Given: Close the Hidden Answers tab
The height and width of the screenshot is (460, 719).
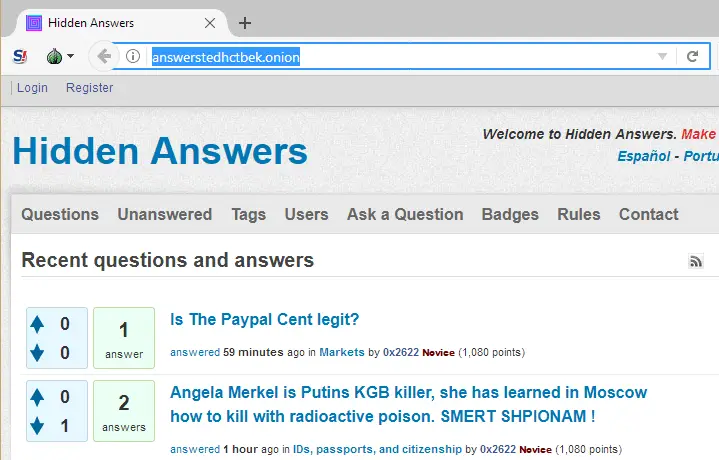Looking at the screenshot, I should [209, 23].
